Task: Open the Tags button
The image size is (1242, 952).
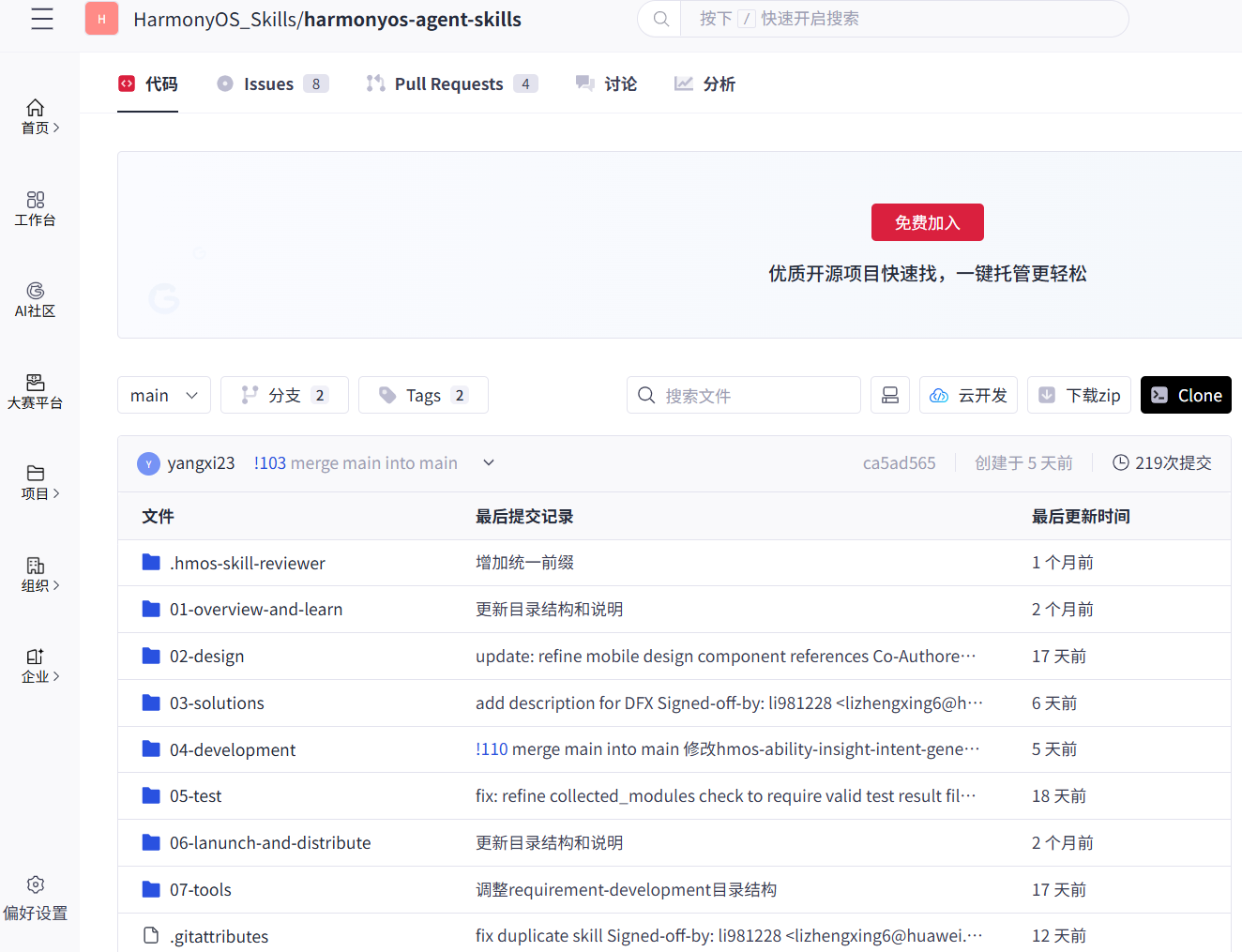Action: point(423,395)
